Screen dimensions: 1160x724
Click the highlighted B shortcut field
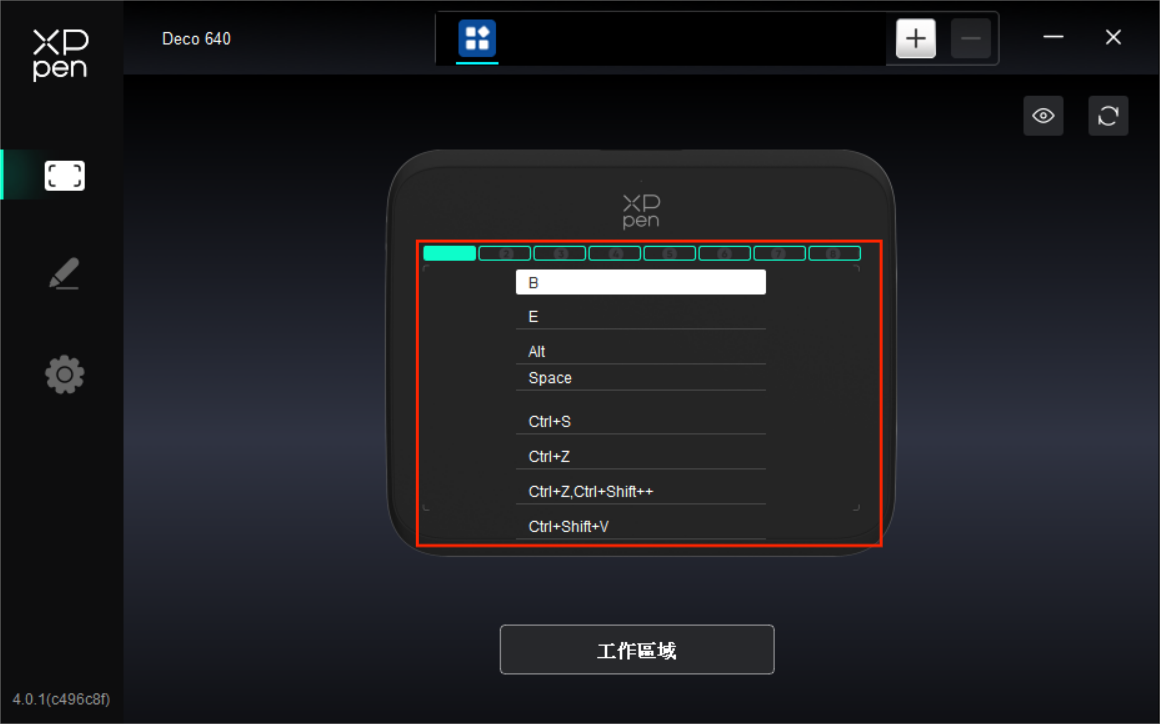pos(640,283)
